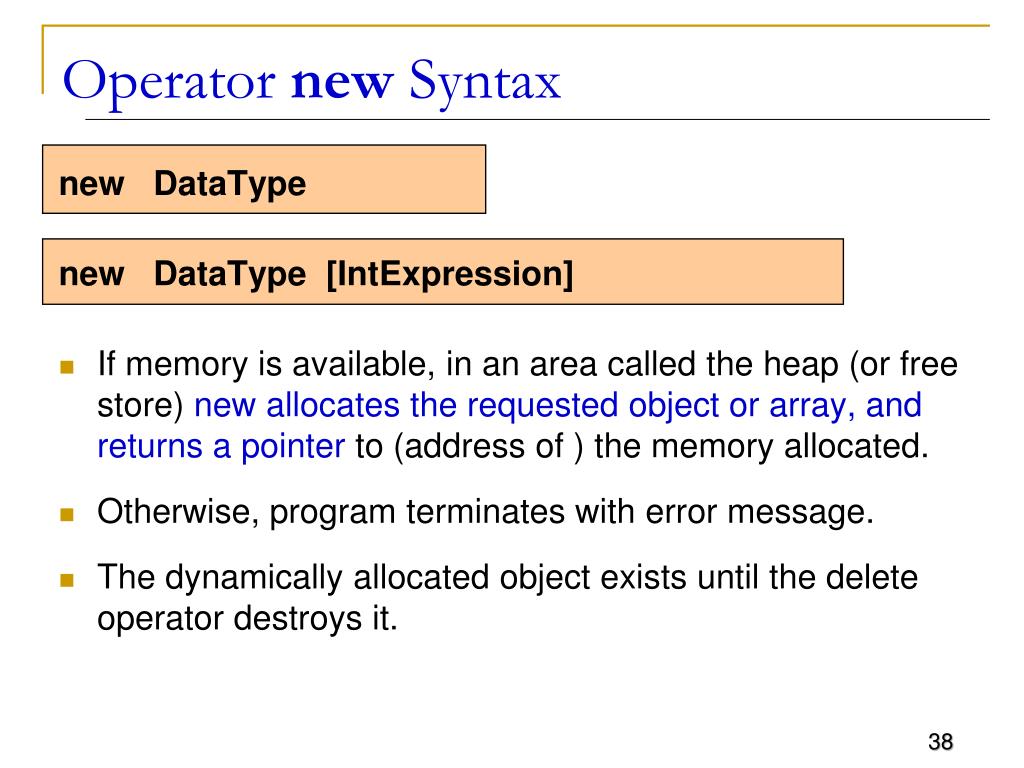Click the word "Syntax" in the title

pos(484,82)
